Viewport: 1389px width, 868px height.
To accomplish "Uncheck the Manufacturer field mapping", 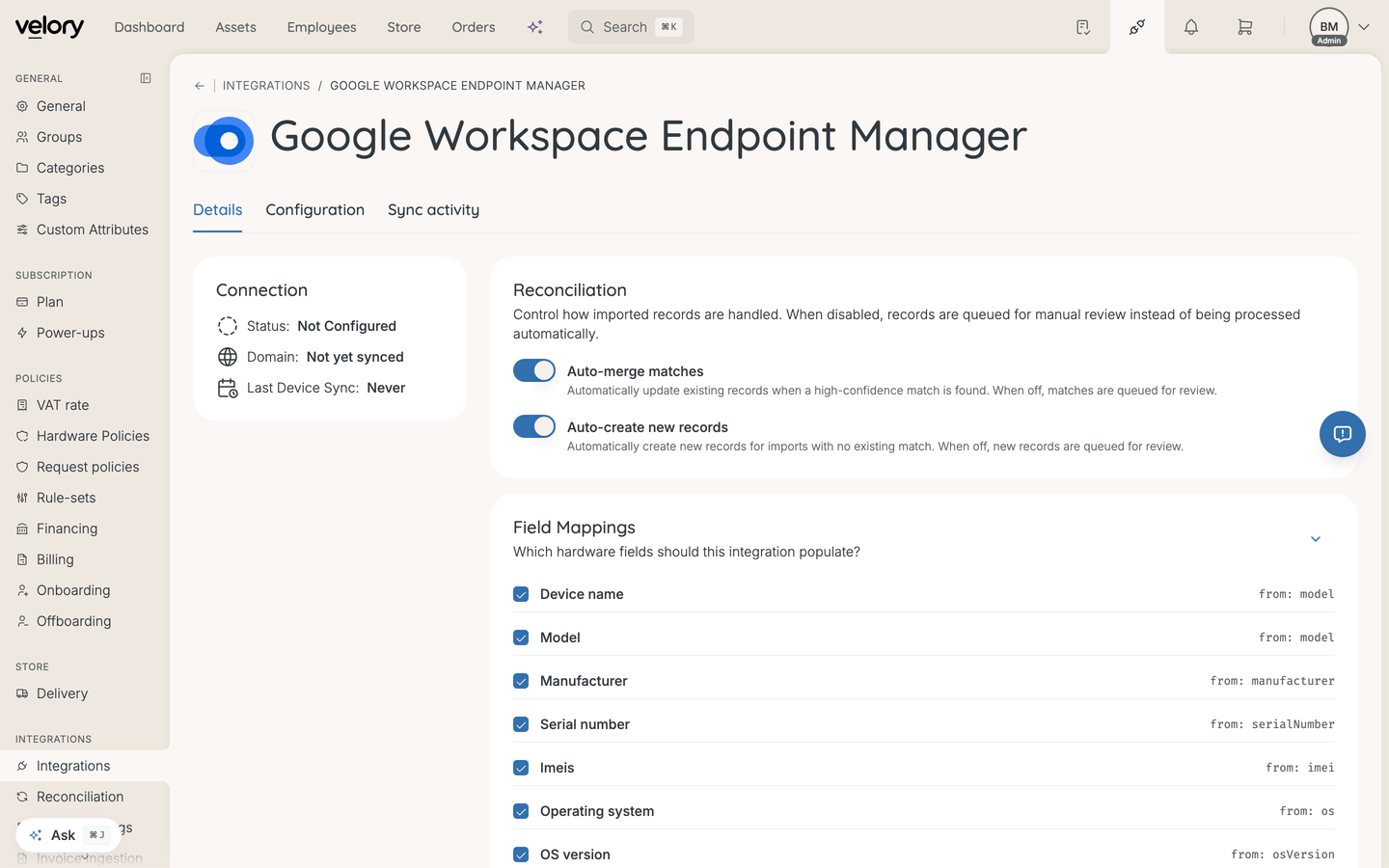I will (x=521, y=681).
